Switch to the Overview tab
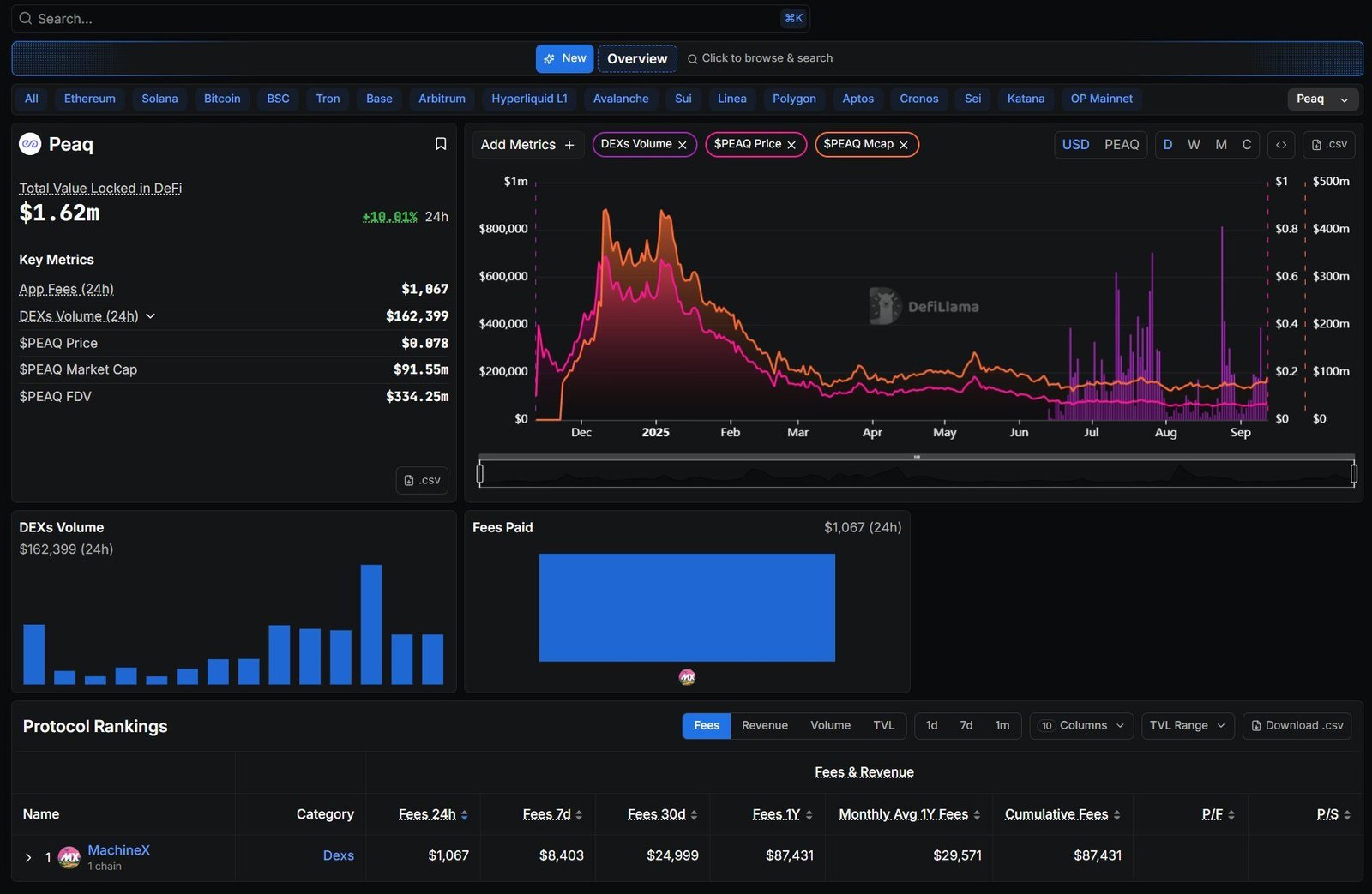 pyautogui.click(x=635, y=58)
